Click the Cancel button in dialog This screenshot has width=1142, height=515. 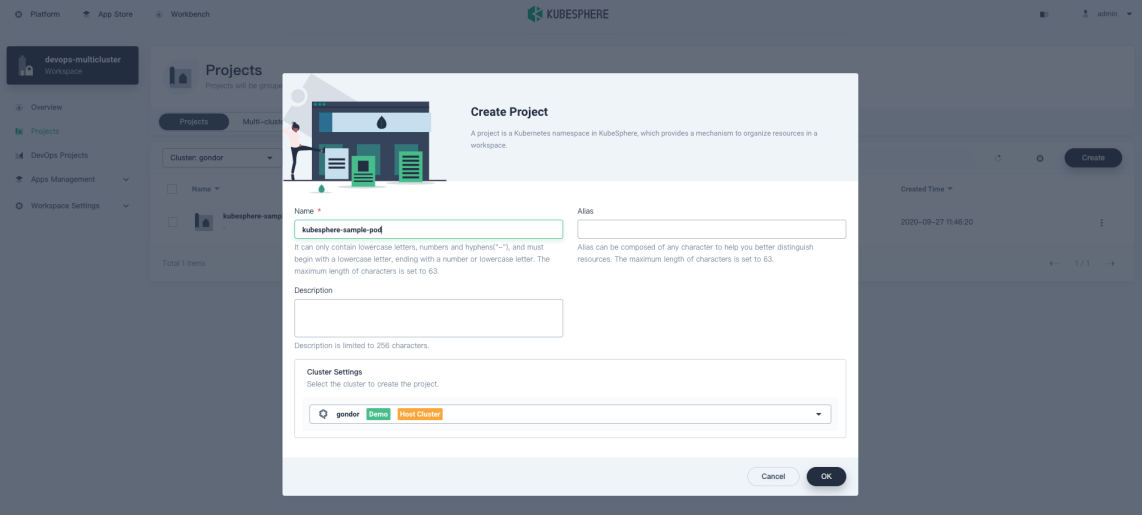(x=773, y=476)
